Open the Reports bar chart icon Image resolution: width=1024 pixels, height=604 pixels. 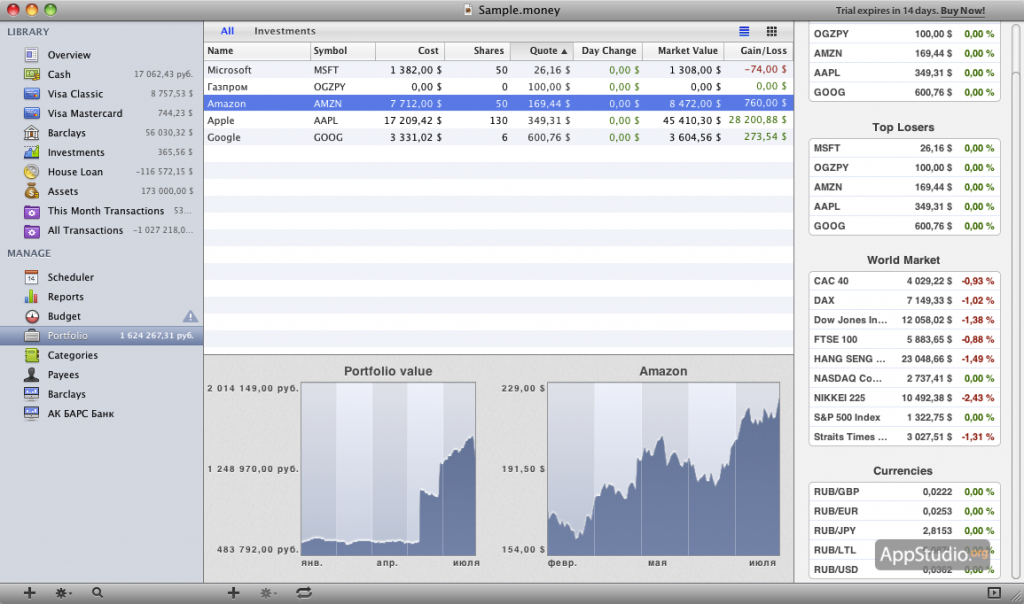pos(31,296)
